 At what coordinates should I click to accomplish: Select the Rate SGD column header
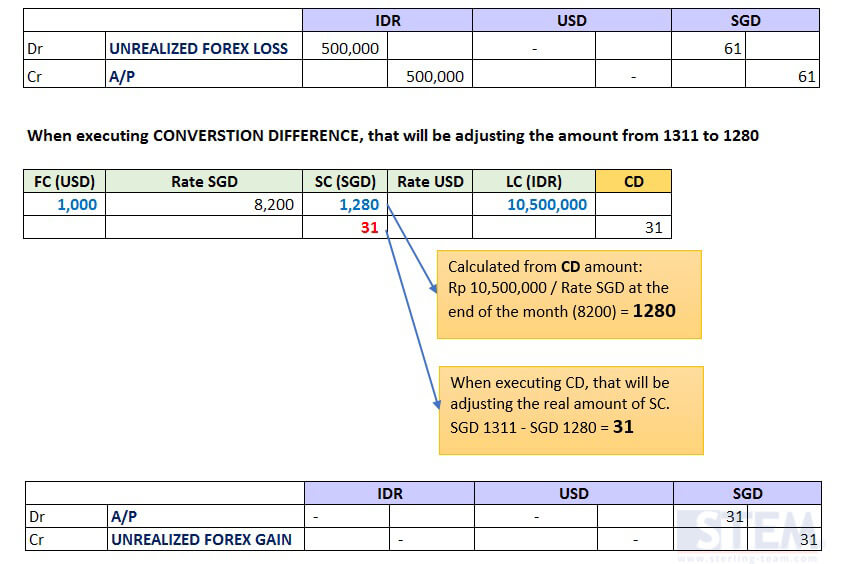(204, 182)
